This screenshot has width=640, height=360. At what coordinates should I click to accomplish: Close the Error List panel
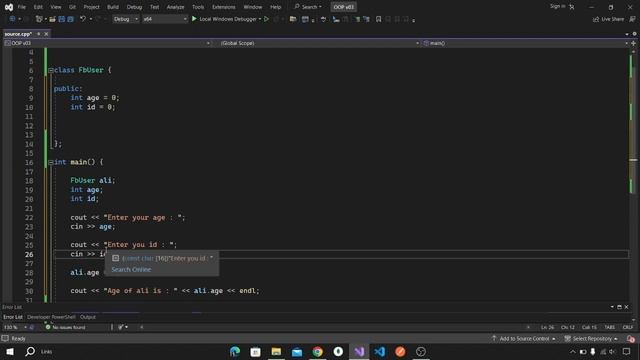tap(627, 307)
